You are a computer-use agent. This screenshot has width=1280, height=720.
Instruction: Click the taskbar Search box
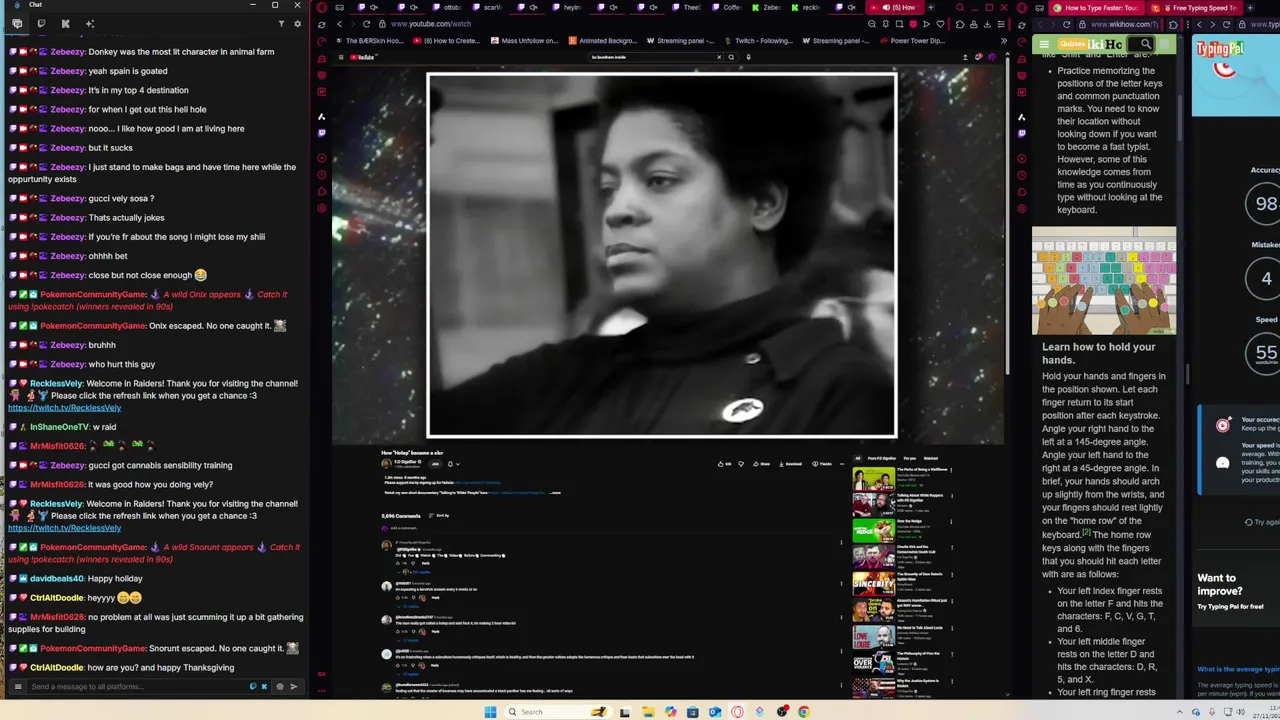558,712
